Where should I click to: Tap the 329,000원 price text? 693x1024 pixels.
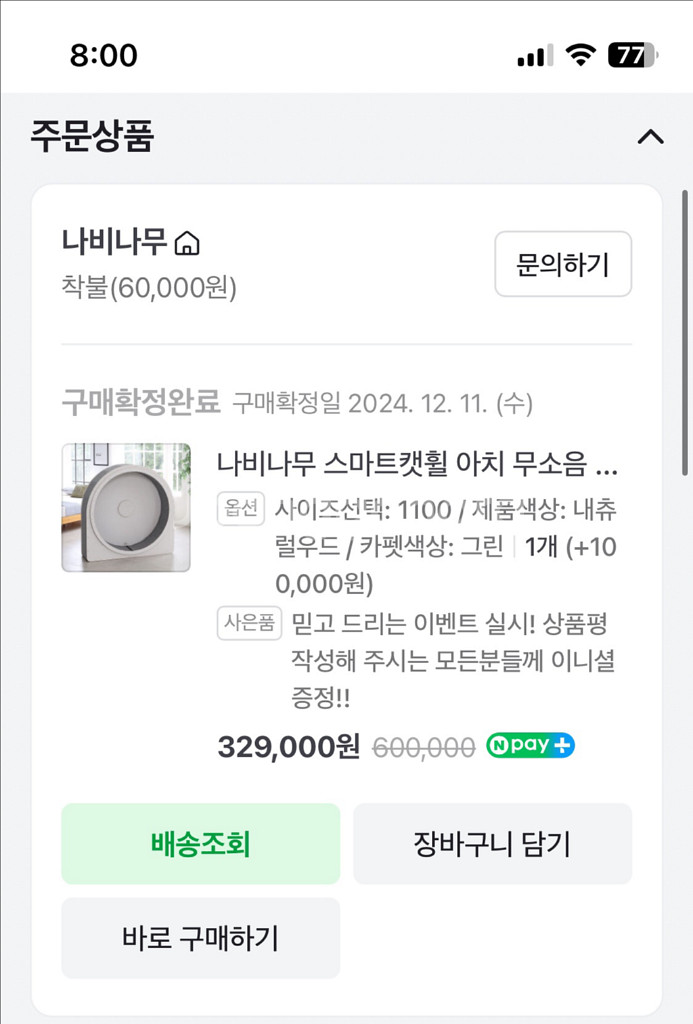point(288,747)
